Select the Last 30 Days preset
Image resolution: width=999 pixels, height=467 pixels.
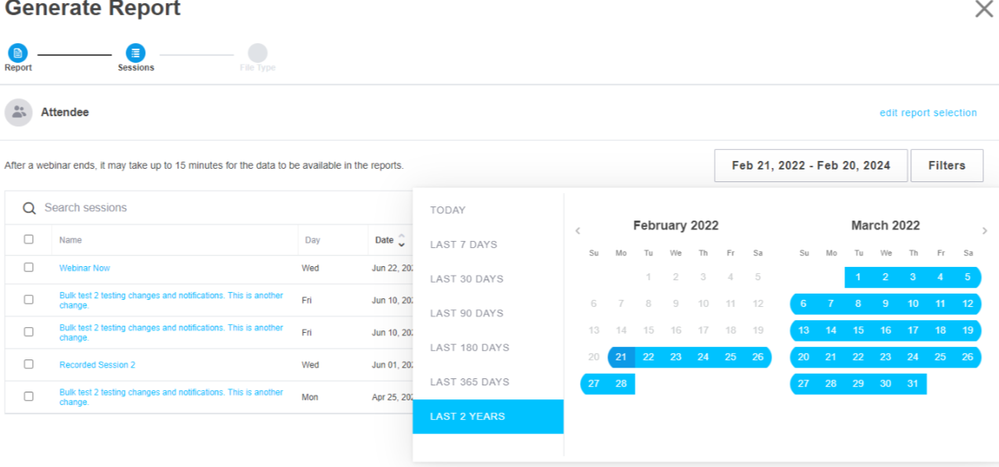pos(466,279)
